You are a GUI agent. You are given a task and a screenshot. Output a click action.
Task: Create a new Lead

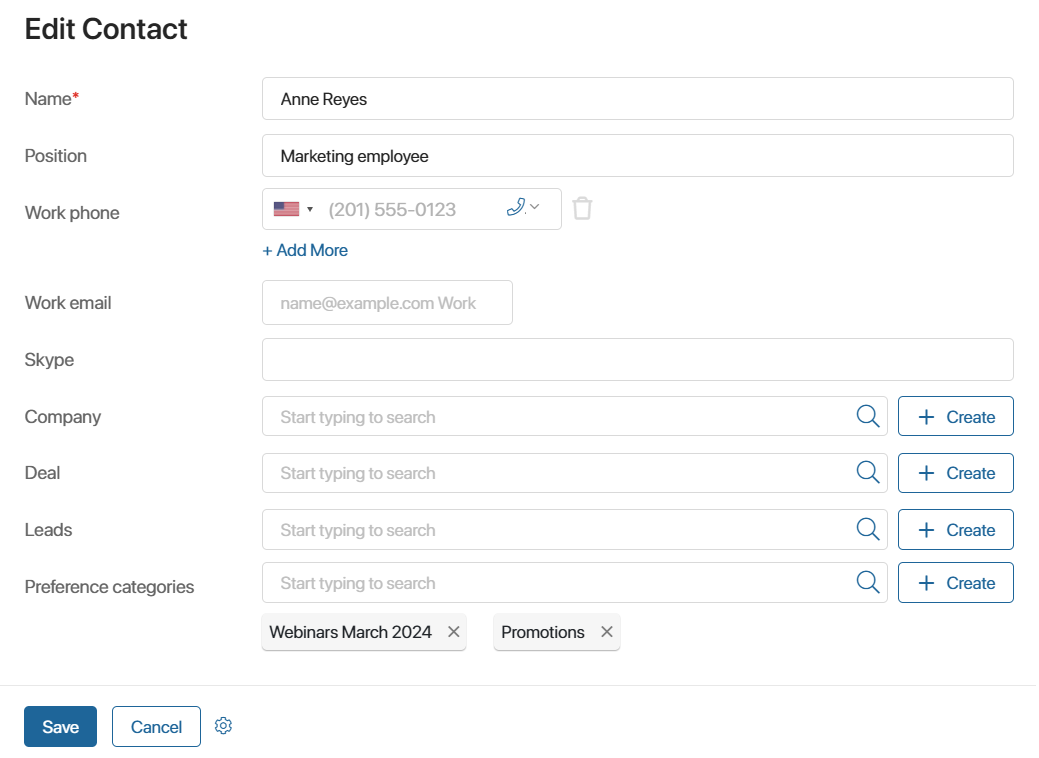pyautogui.click(x=956, y=529)
